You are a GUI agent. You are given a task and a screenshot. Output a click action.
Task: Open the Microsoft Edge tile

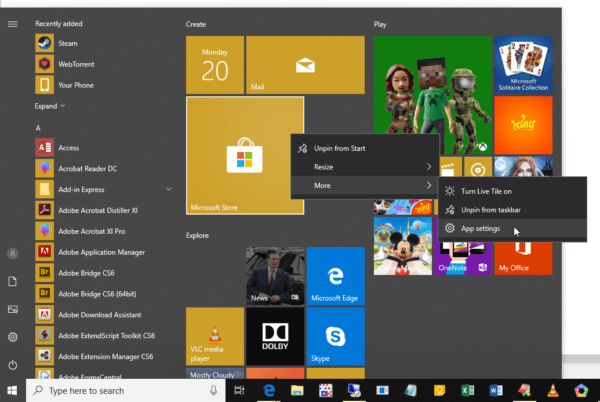click(336, 276)
